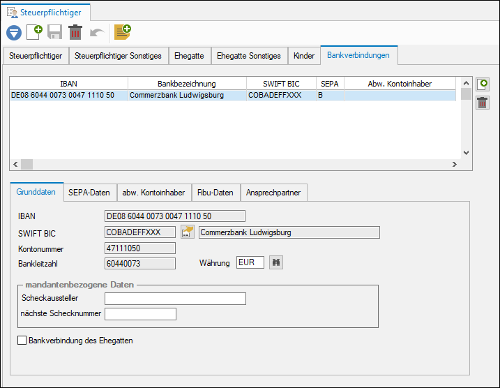Toggle Bankverbindung des Ehegatten checkbox
Screen dimensions: 500x388
pos(22,340)
